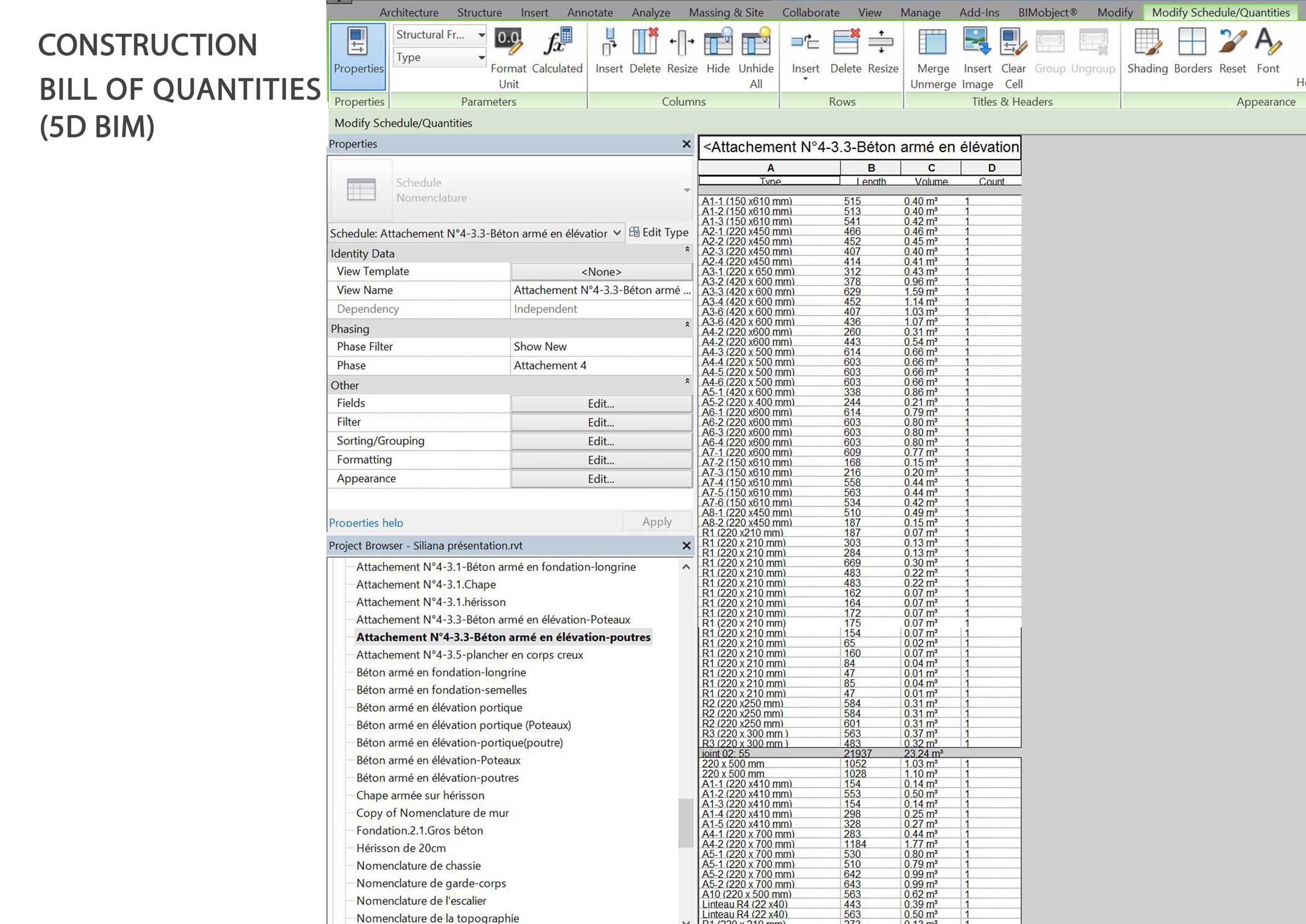
Task: Click the View Template None button
Action: 601,272
